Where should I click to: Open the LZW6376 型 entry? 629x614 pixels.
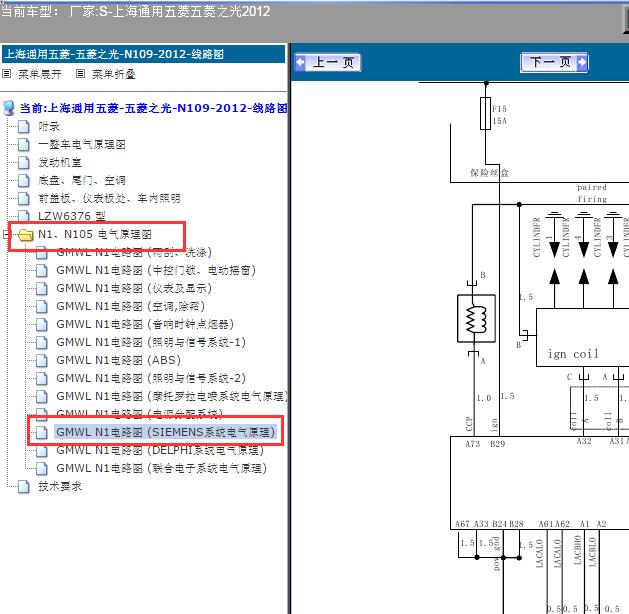[72, 216]
